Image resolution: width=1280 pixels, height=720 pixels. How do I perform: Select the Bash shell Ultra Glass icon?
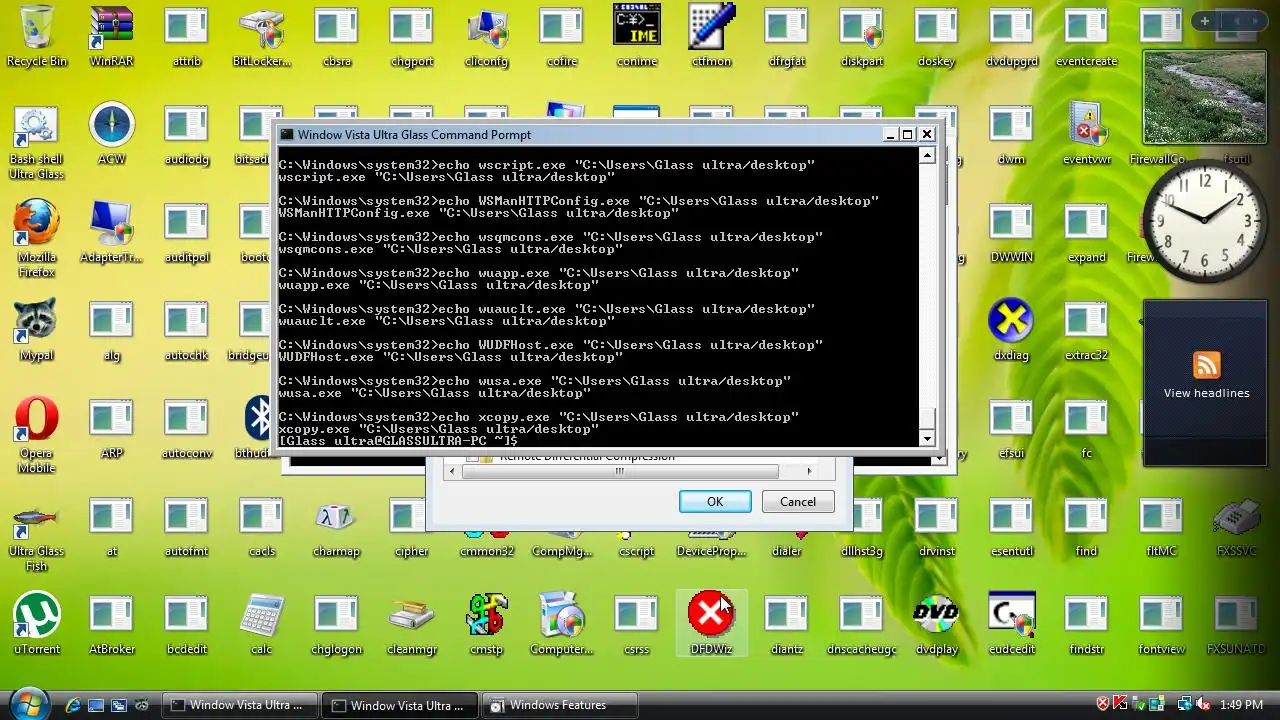pyautogui.click(x=37, y=141)
